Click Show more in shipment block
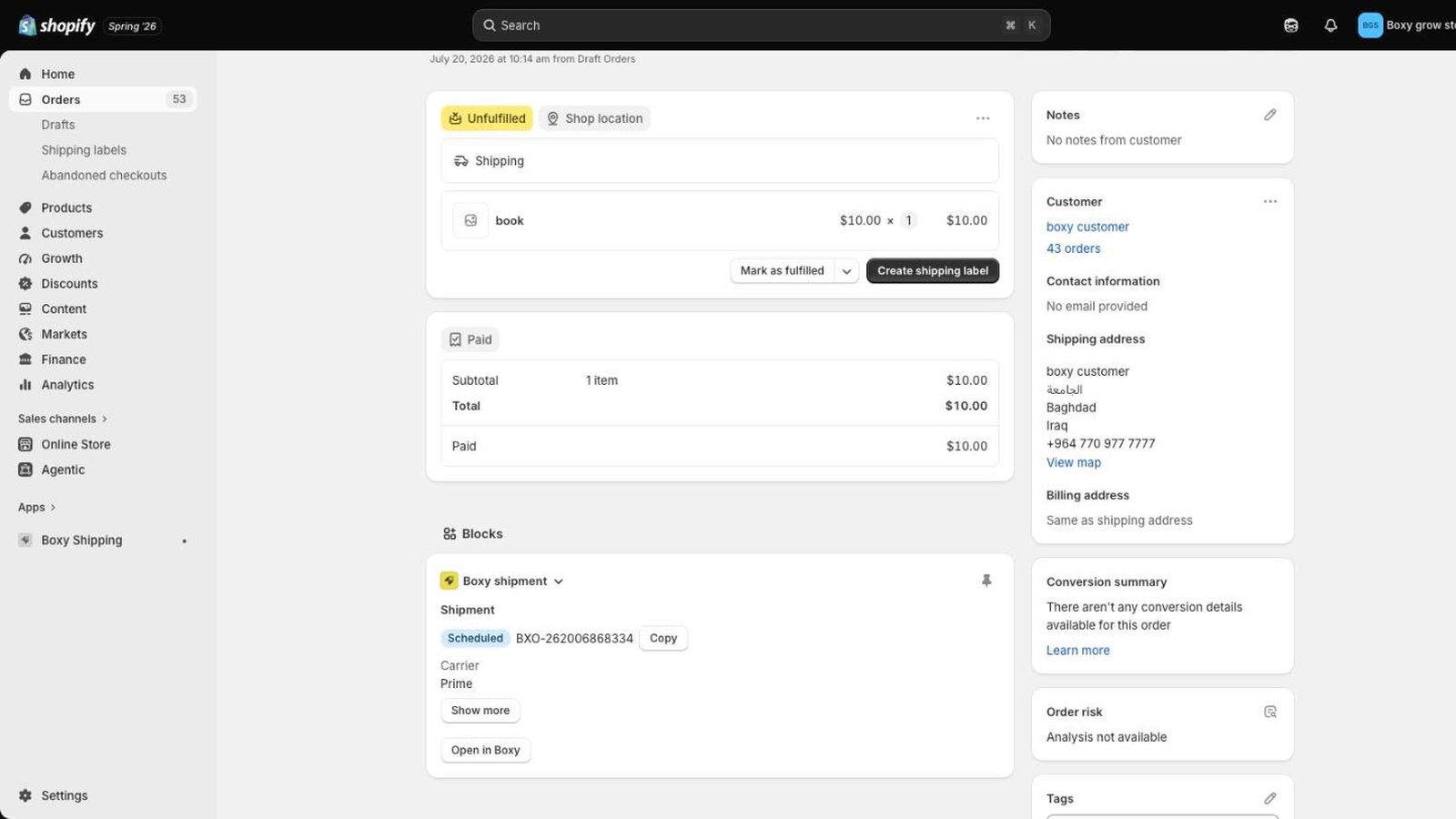 pyautogui.click(x=480, y=711)
